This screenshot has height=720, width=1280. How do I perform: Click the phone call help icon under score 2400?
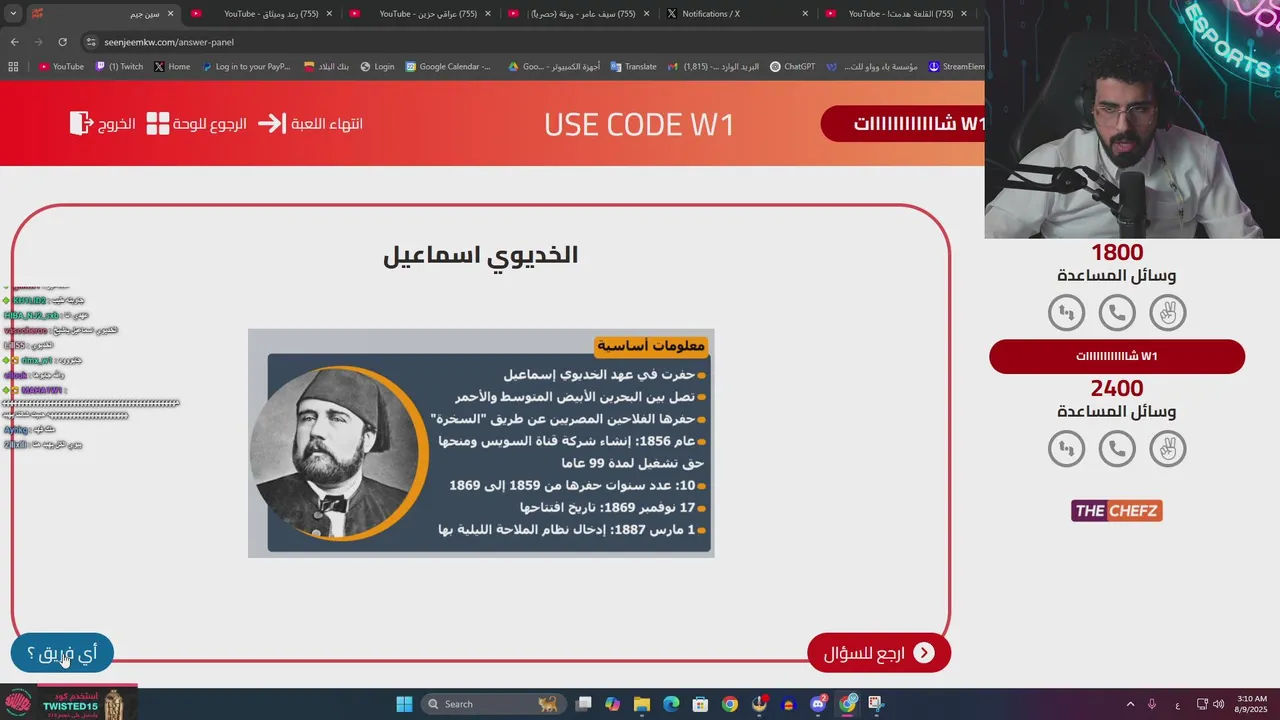pos(1117,449)
